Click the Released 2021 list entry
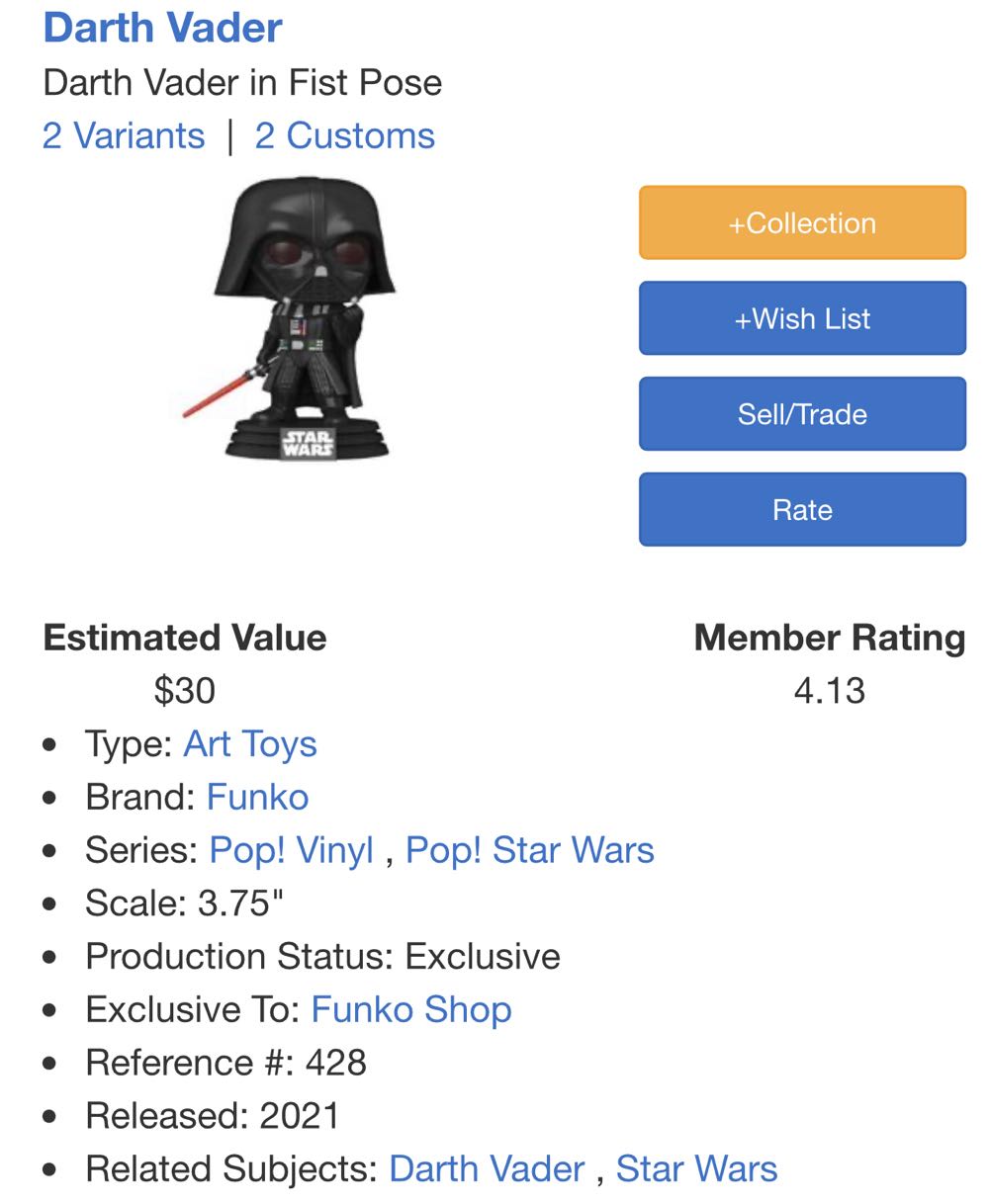Screen dimensions: 989x1204 point(213,1116)
